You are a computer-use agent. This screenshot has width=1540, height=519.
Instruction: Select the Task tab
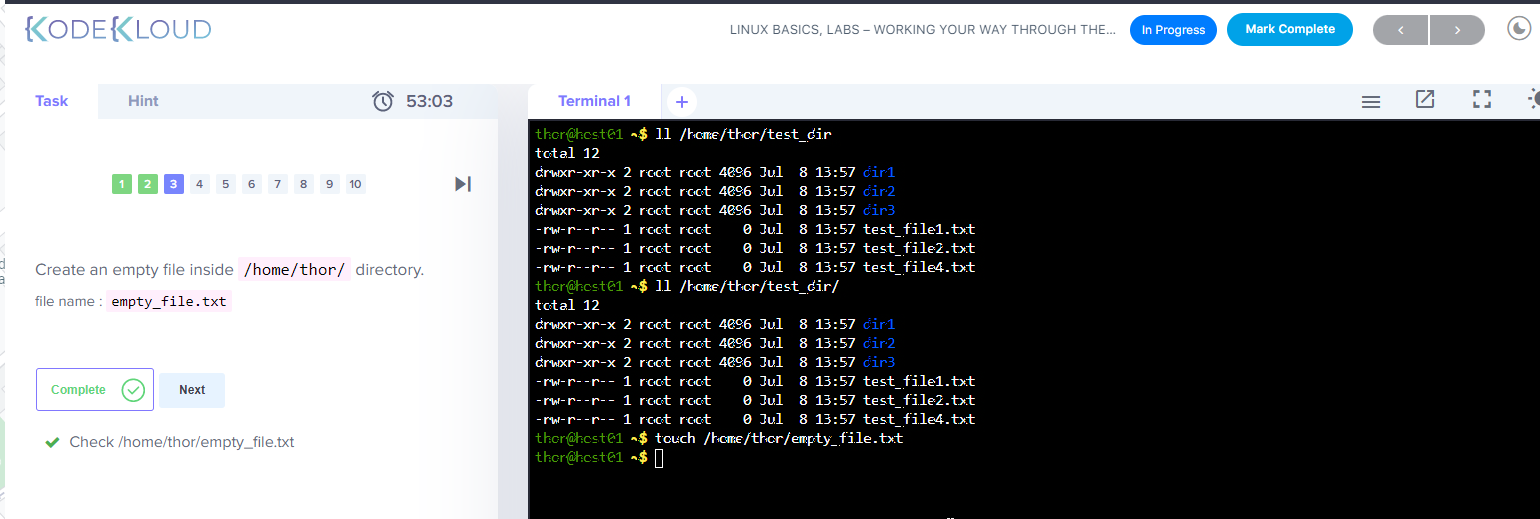pyautogui.click(x=52, y=101)
